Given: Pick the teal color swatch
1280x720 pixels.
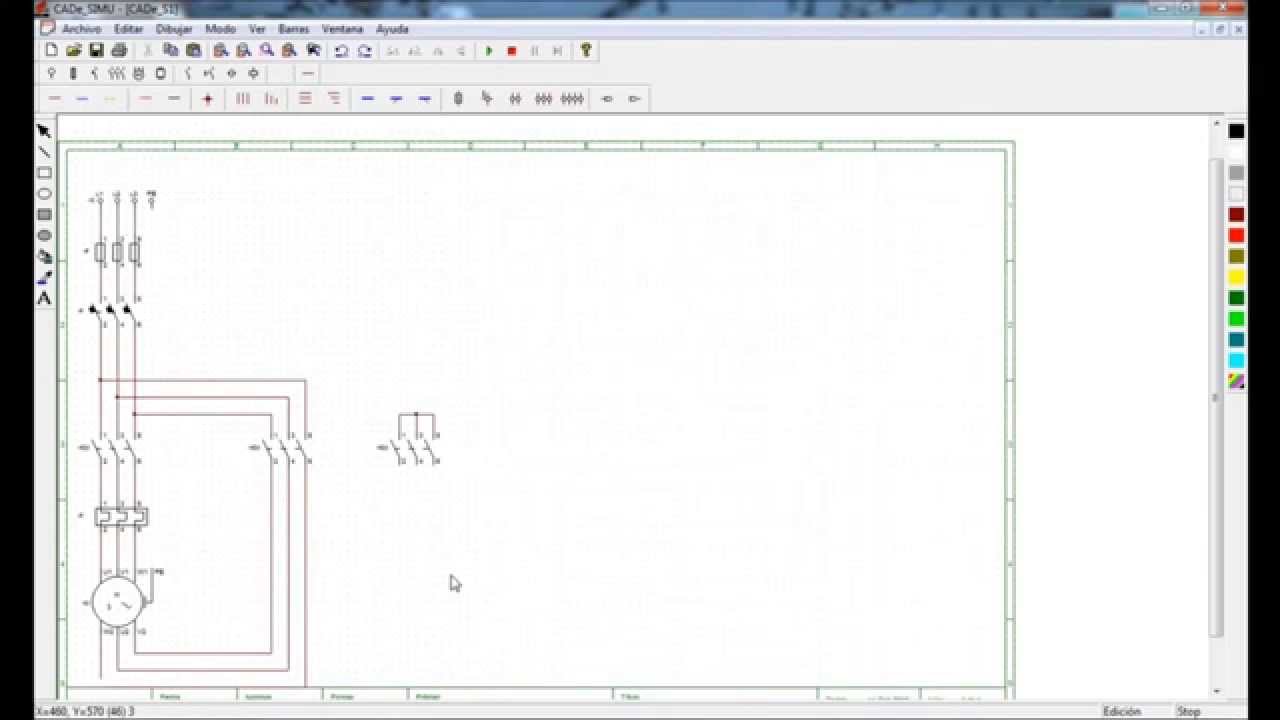Looking at the screenshot, I should point(1237,340).
